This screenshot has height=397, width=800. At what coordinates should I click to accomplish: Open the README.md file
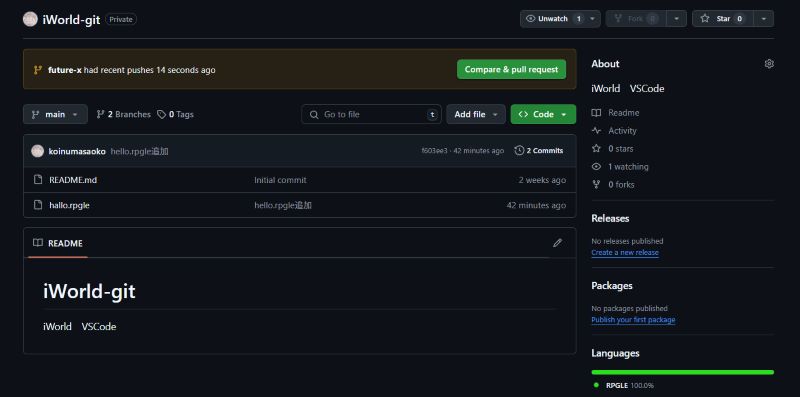pos(73,180)
